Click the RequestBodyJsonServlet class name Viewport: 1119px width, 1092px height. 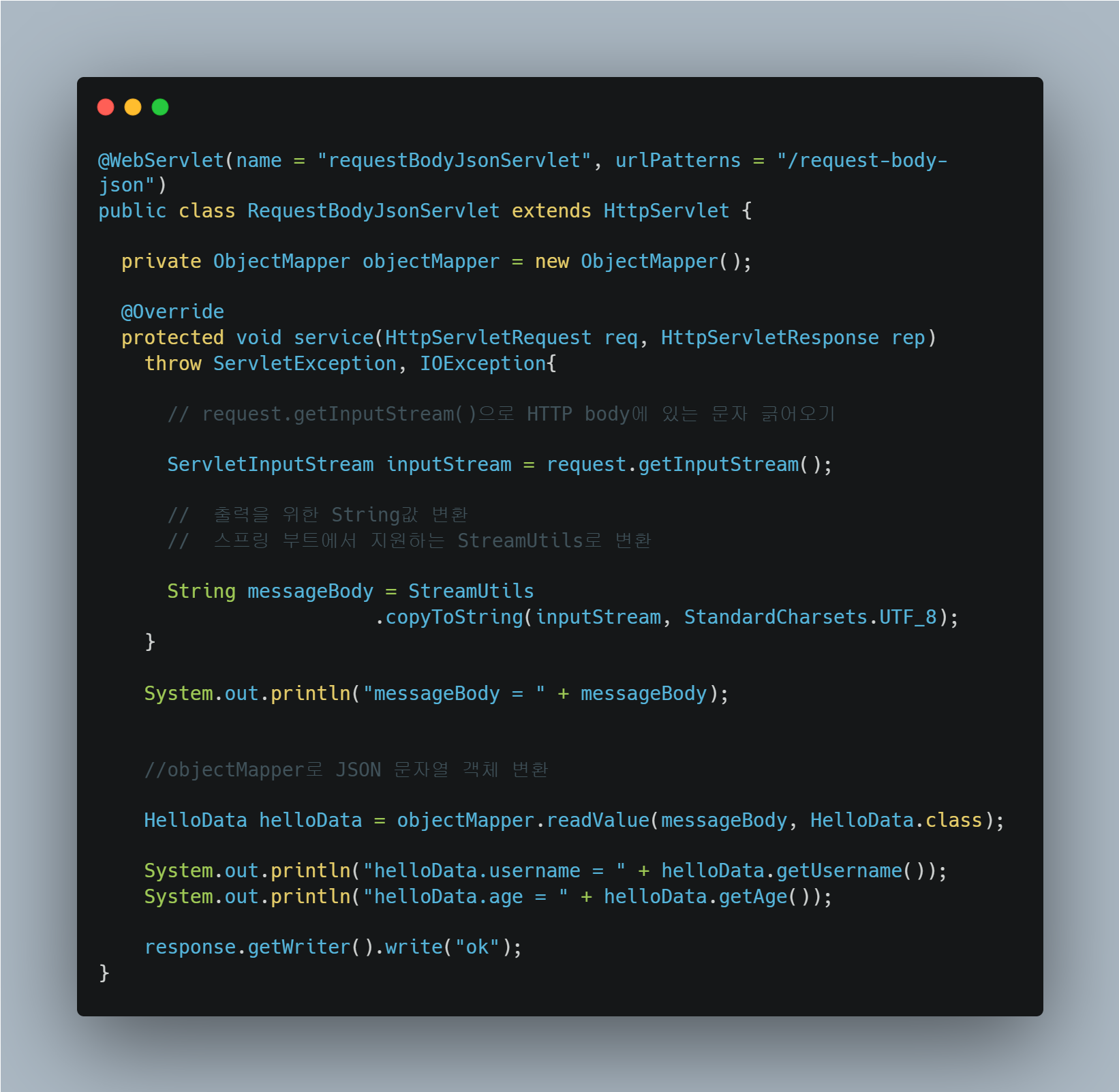click(373, 211)
